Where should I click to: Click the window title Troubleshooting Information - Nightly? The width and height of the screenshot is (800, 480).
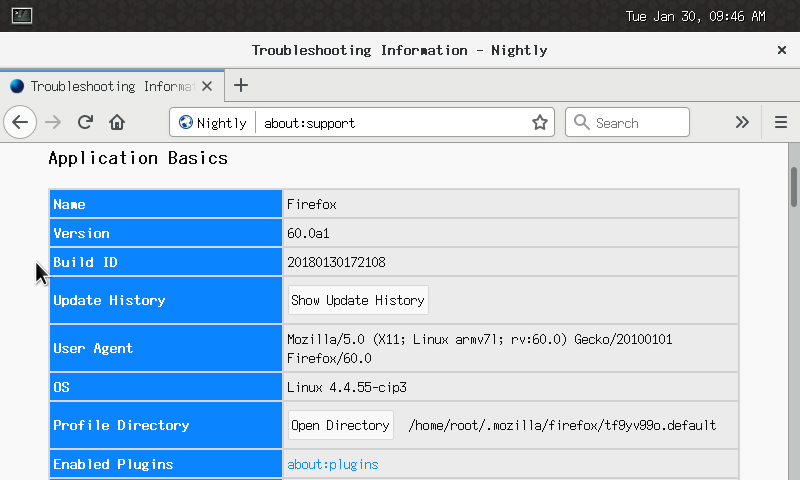coord(399,50)
